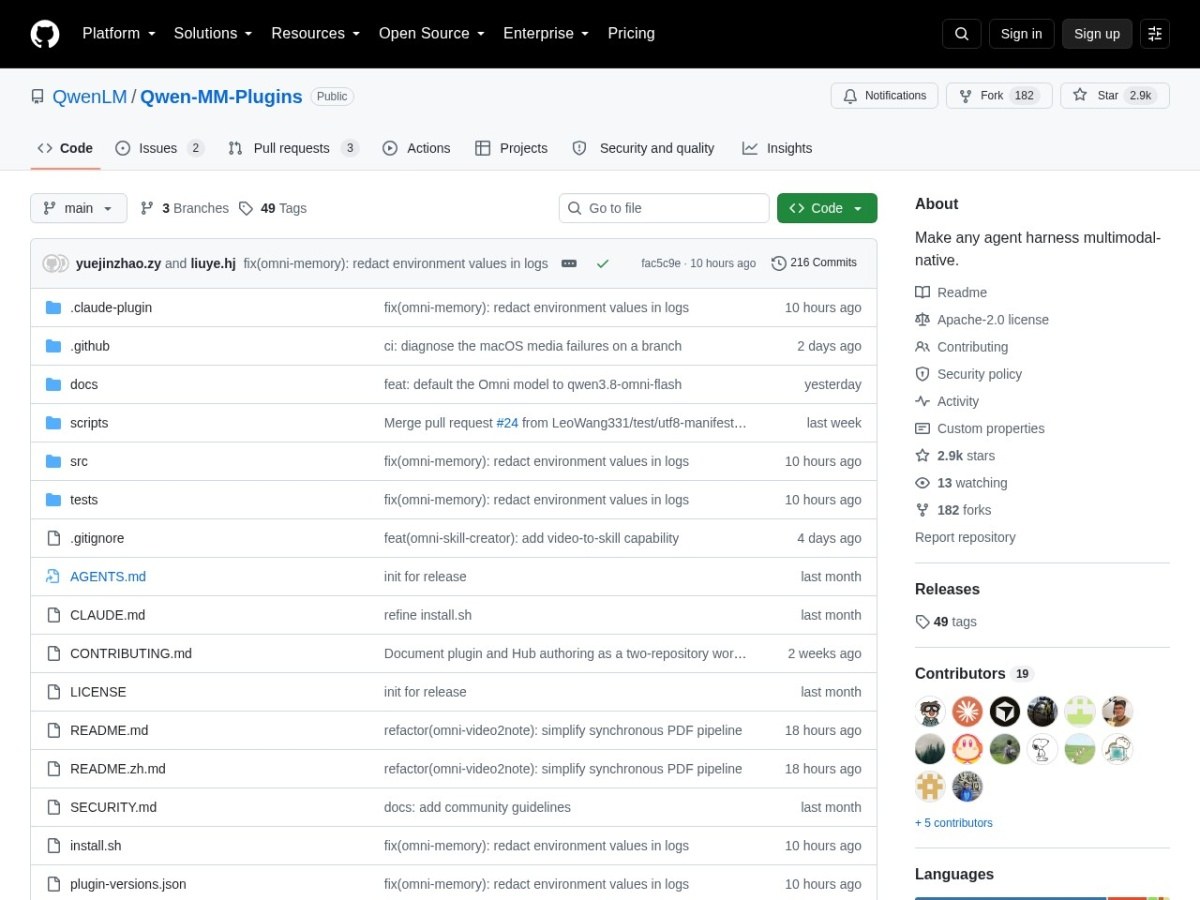Click the docs folder icon
Screen dimensions: 1200x900
click(x=54, y=385)
